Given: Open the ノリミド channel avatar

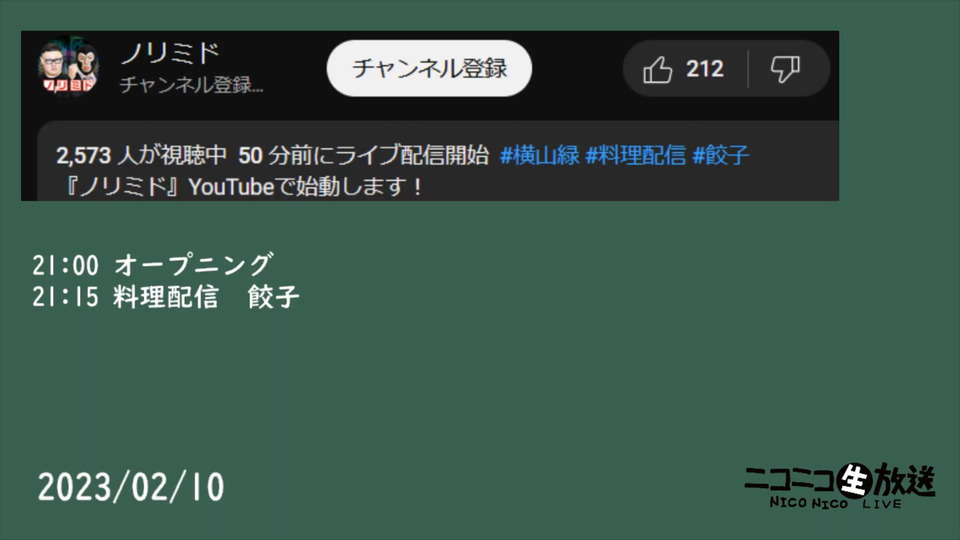Looking at the screenshot, I should (x=68, y=66).
